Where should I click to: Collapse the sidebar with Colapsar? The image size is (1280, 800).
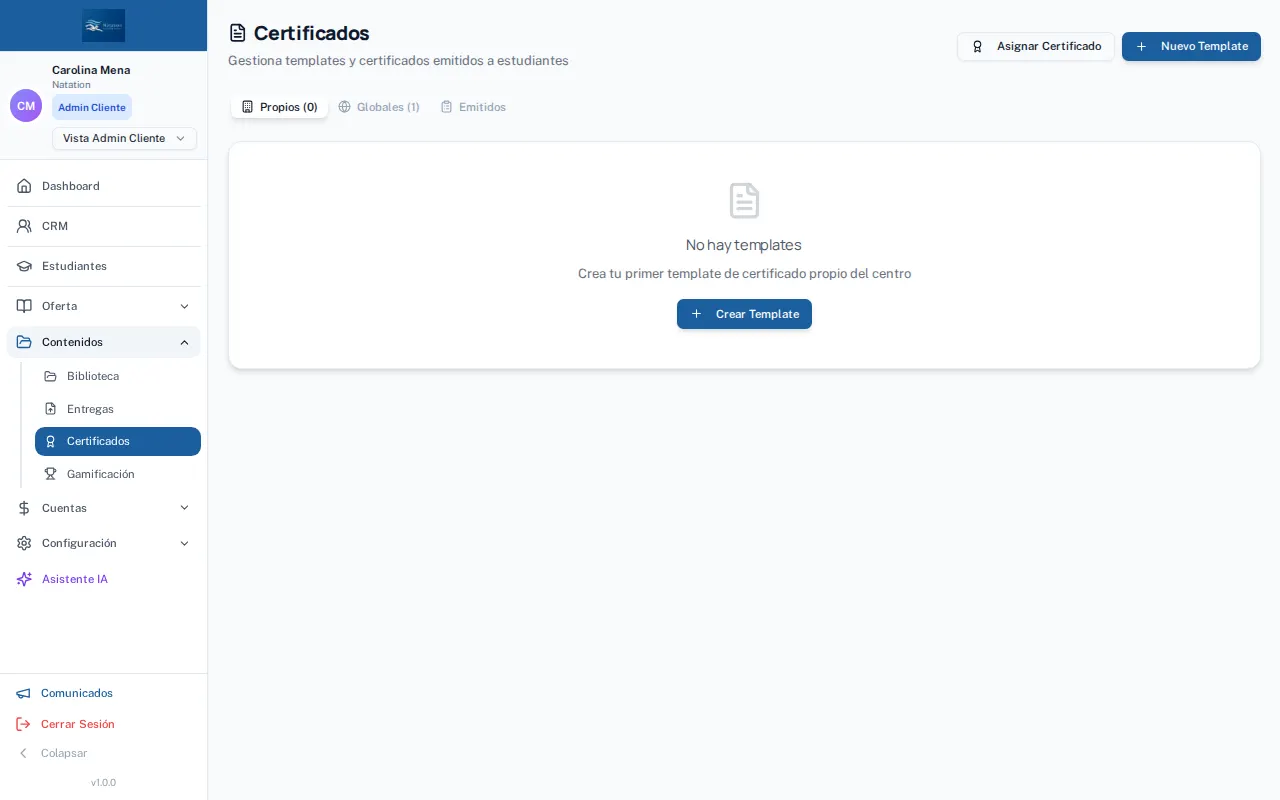tap(52, 753)
